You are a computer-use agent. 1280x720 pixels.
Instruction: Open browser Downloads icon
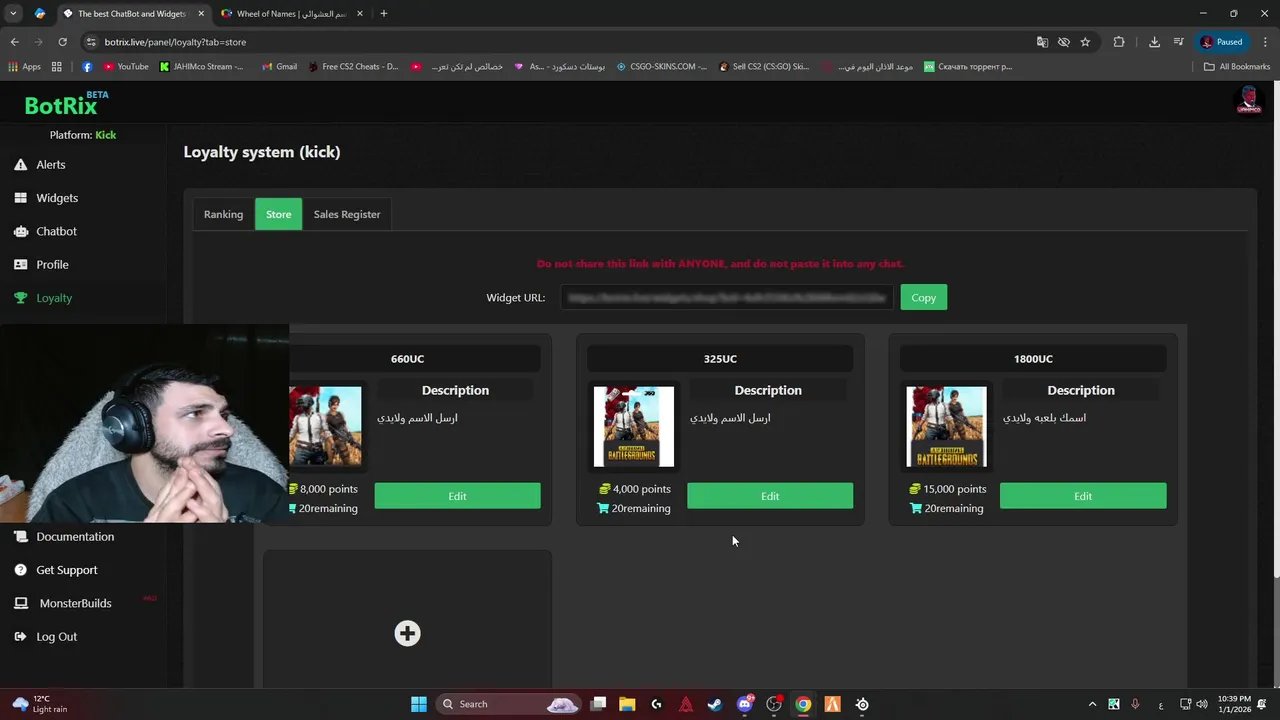[1154, 42]
